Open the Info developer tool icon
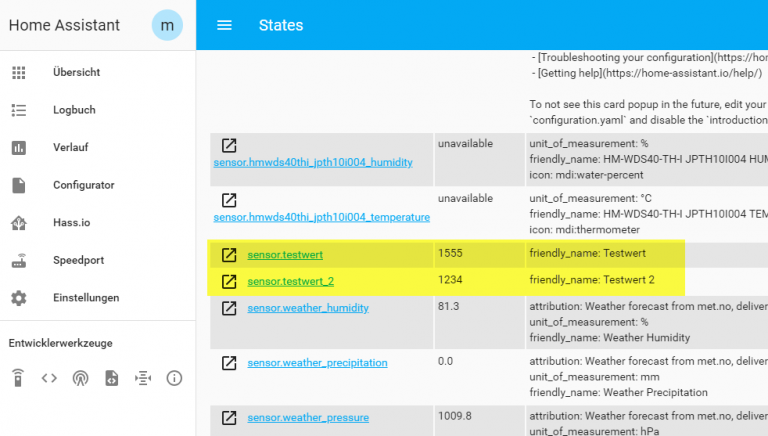768x436 pixels. tap(174, 377)
